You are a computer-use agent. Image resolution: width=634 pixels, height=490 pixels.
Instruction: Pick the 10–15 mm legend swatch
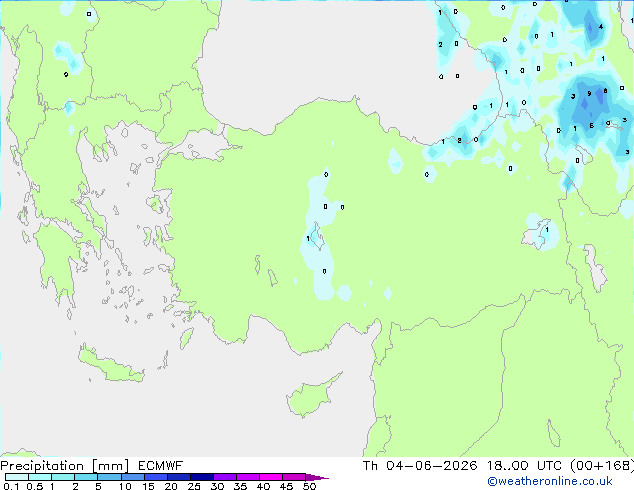[x=132, y=477]
